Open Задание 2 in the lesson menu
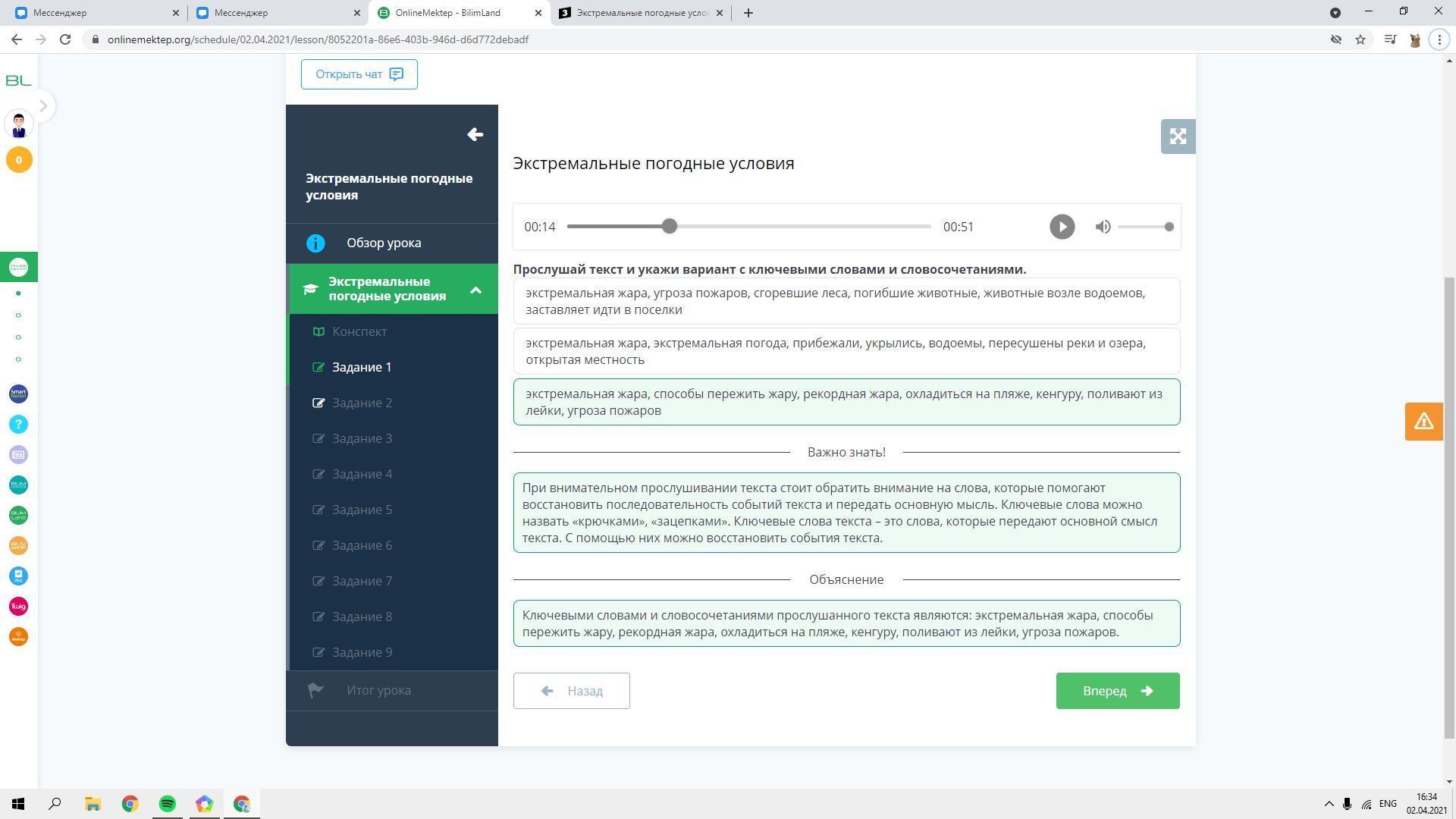 pyautogui.click(x=362, y=403)
